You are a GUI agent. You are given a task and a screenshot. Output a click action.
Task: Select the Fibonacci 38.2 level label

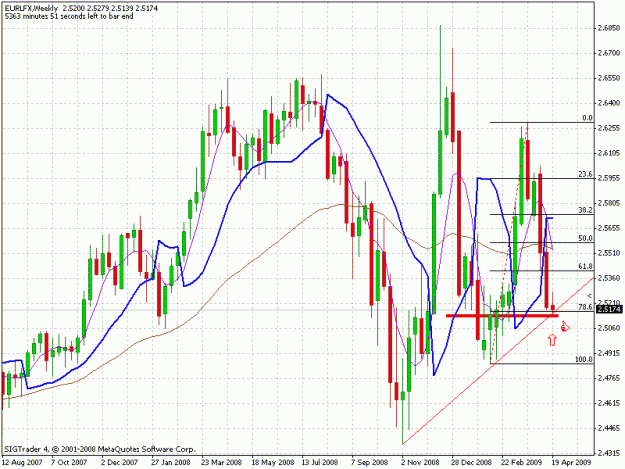click(x=586, y=210)
